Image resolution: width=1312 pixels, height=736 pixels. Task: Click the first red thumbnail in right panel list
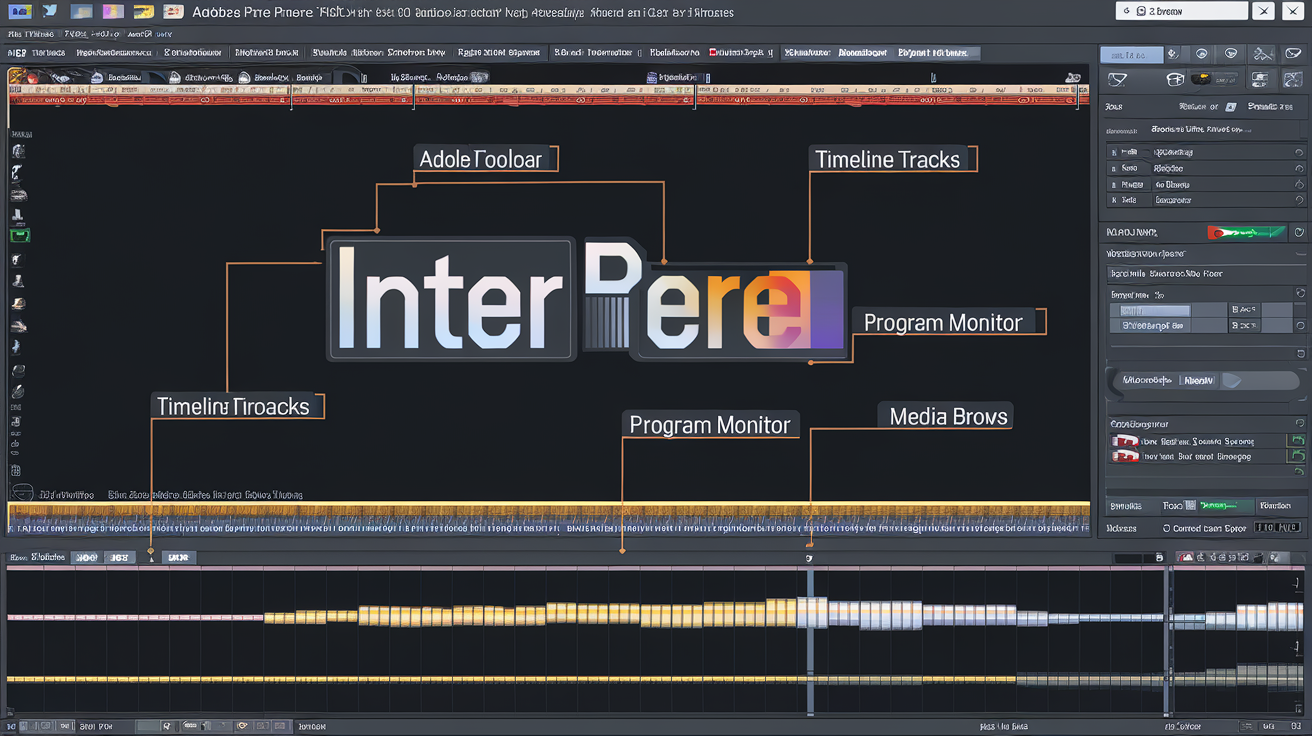click(1125, 440)
